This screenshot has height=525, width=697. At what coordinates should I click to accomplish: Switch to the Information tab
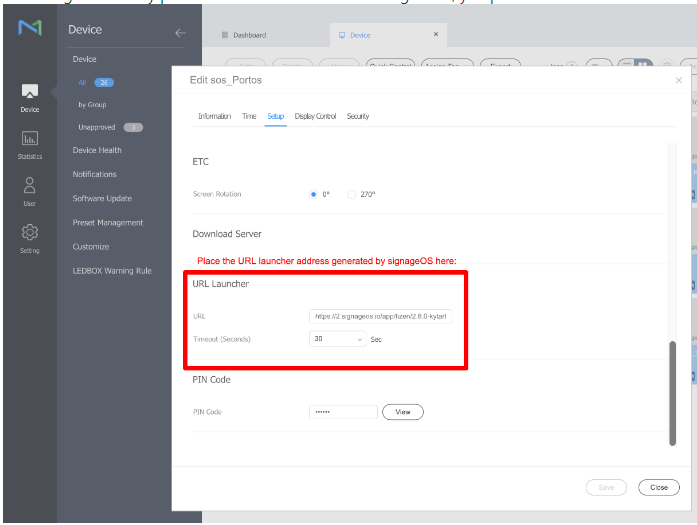click(x=214, y=116)
